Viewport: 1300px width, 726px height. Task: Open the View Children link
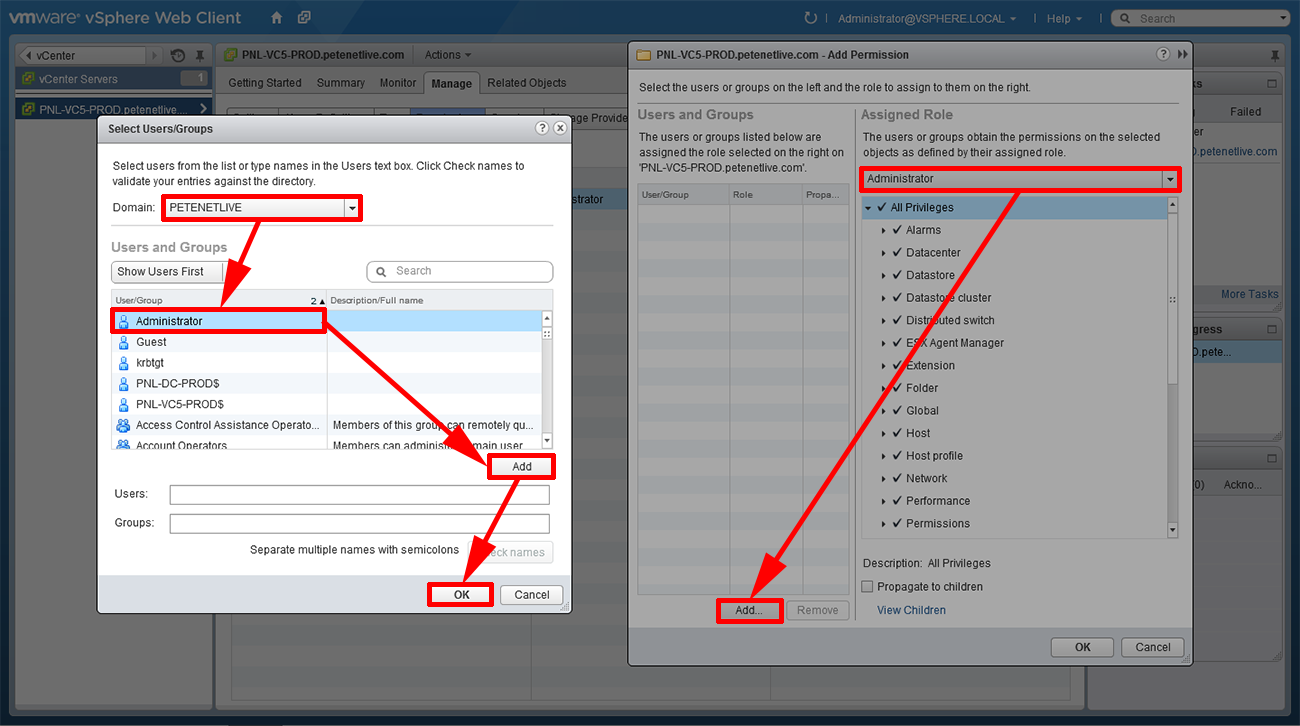point(911,610)
